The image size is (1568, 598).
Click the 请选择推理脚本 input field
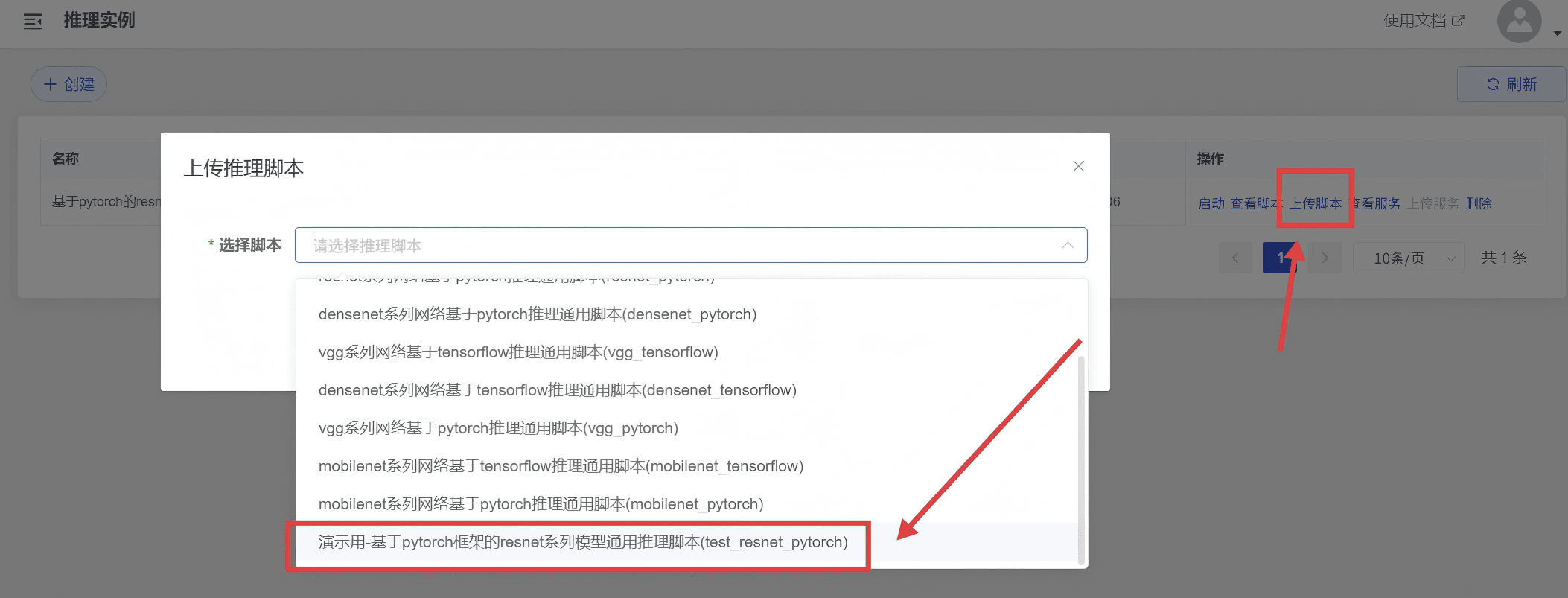[x=670, y=245]
